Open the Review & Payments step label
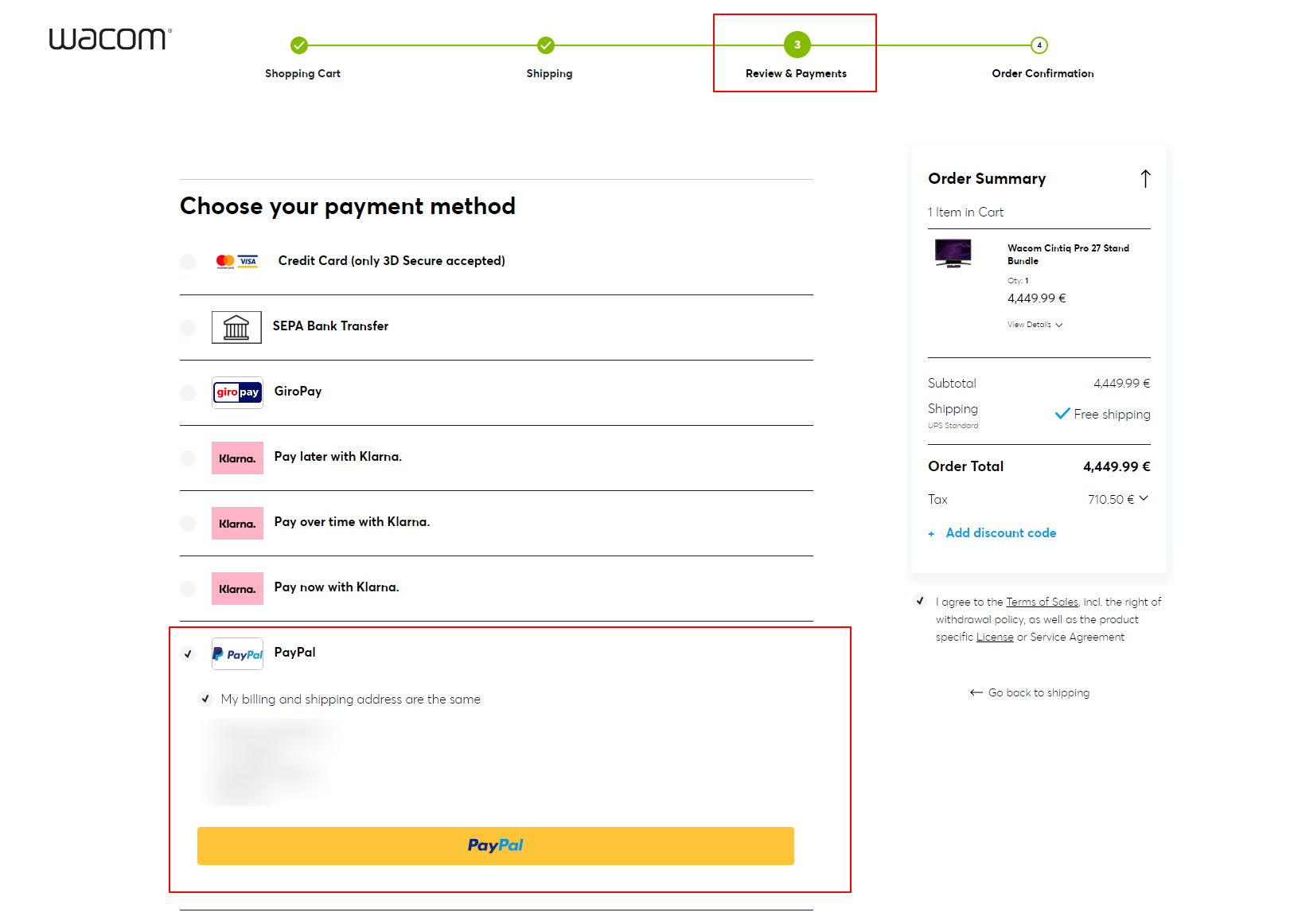This screenshot has width=1294, height=924. 796,73
